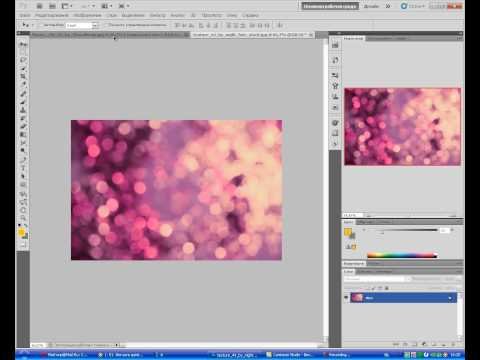This screenshot has width=480, height=360.
Task: Add a layer style with fx icon
Action: coord(405,344)
